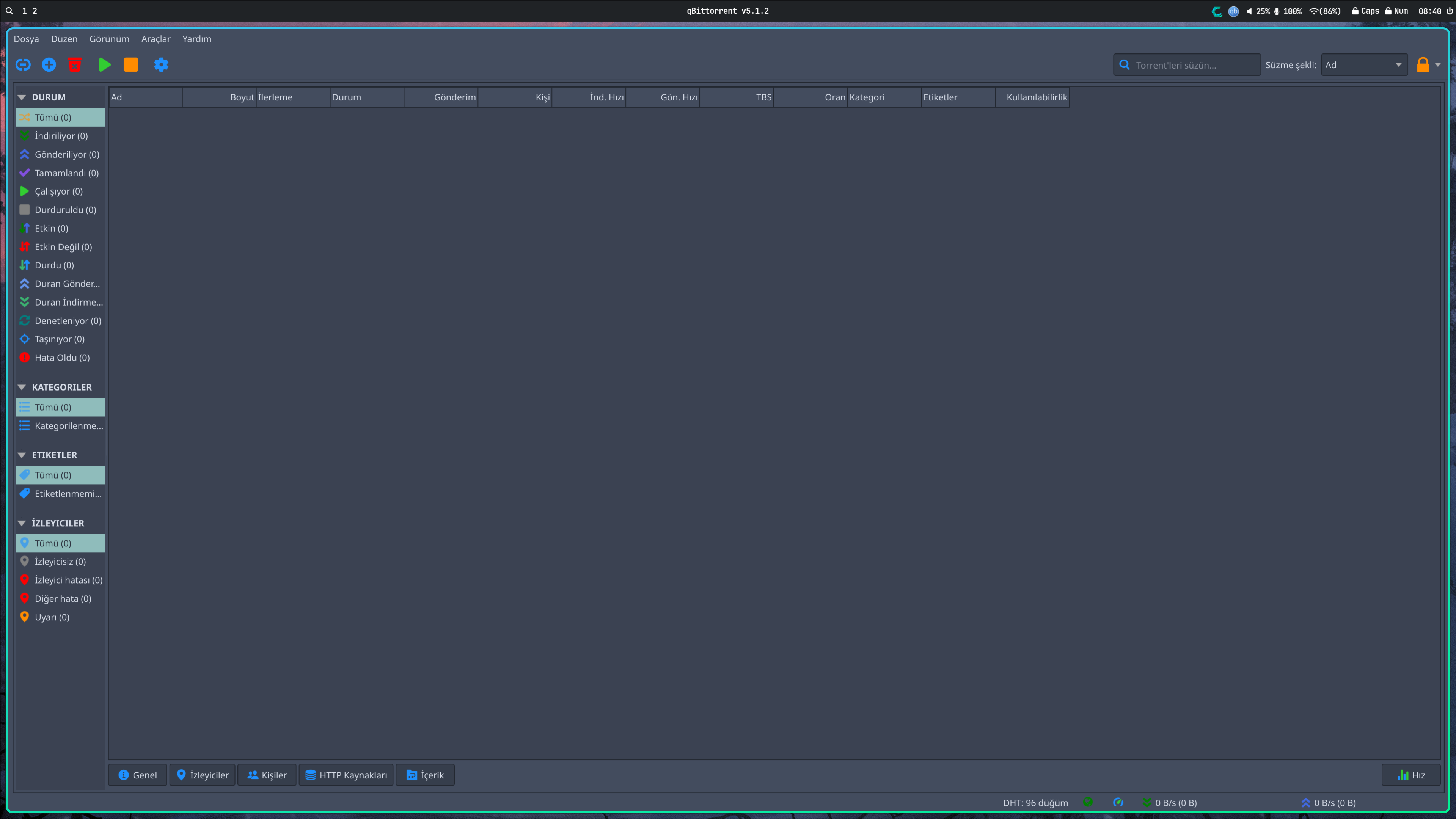Image resolution: width=1456 pixels, height=819 pixels.
Task: Select 'Tümü (0)' under İZLEYICILER
Action: coord(60,544)
